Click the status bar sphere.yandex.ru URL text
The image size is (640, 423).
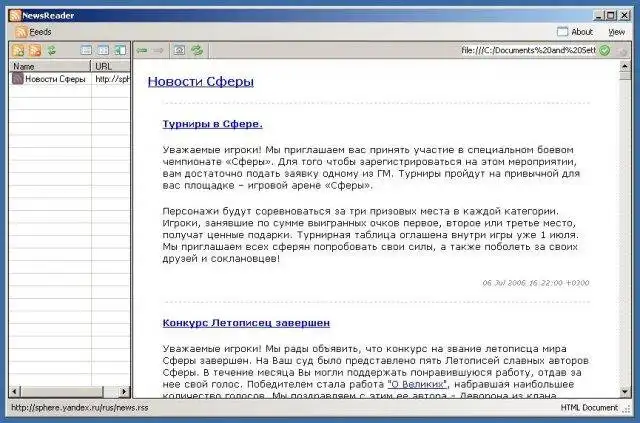click(x=80, y=407)
